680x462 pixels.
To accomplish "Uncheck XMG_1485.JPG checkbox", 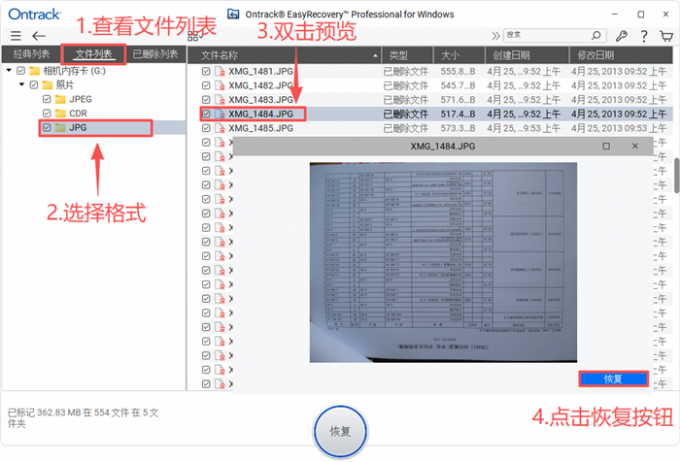I will click(x=206, y=128).
